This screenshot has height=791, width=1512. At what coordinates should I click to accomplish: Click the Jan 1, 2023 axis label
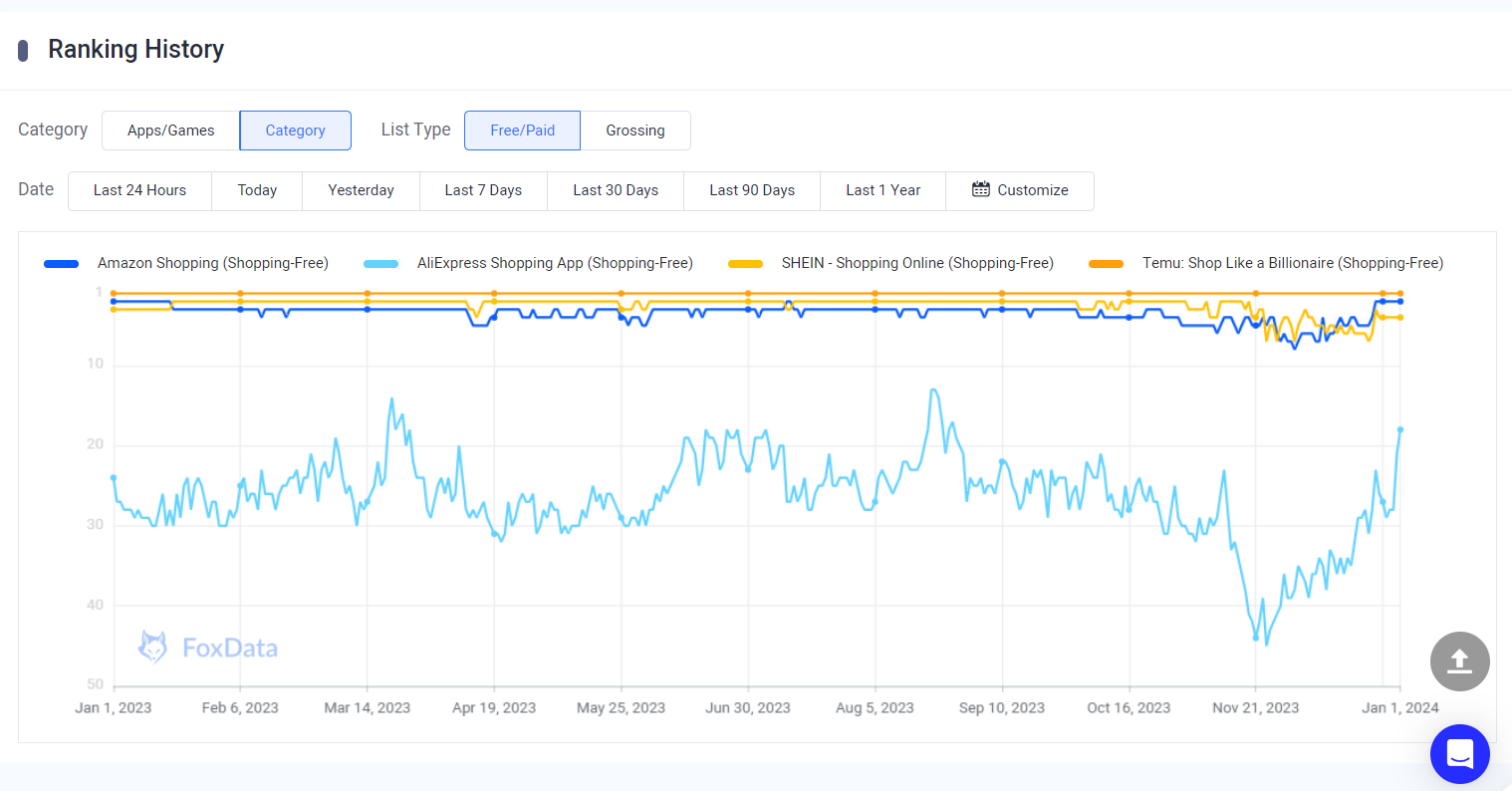tap(114, 708)
